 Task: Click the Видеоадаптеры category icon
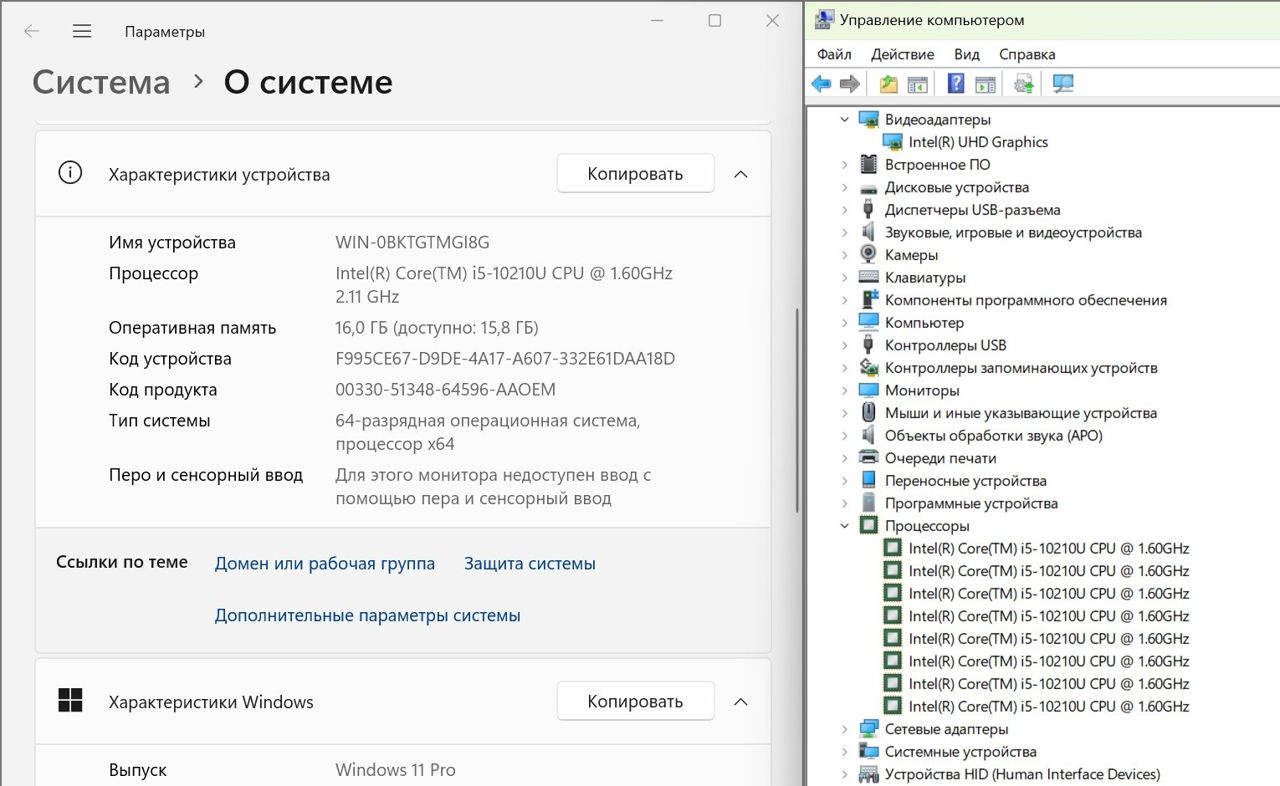(x=868, y=120)
